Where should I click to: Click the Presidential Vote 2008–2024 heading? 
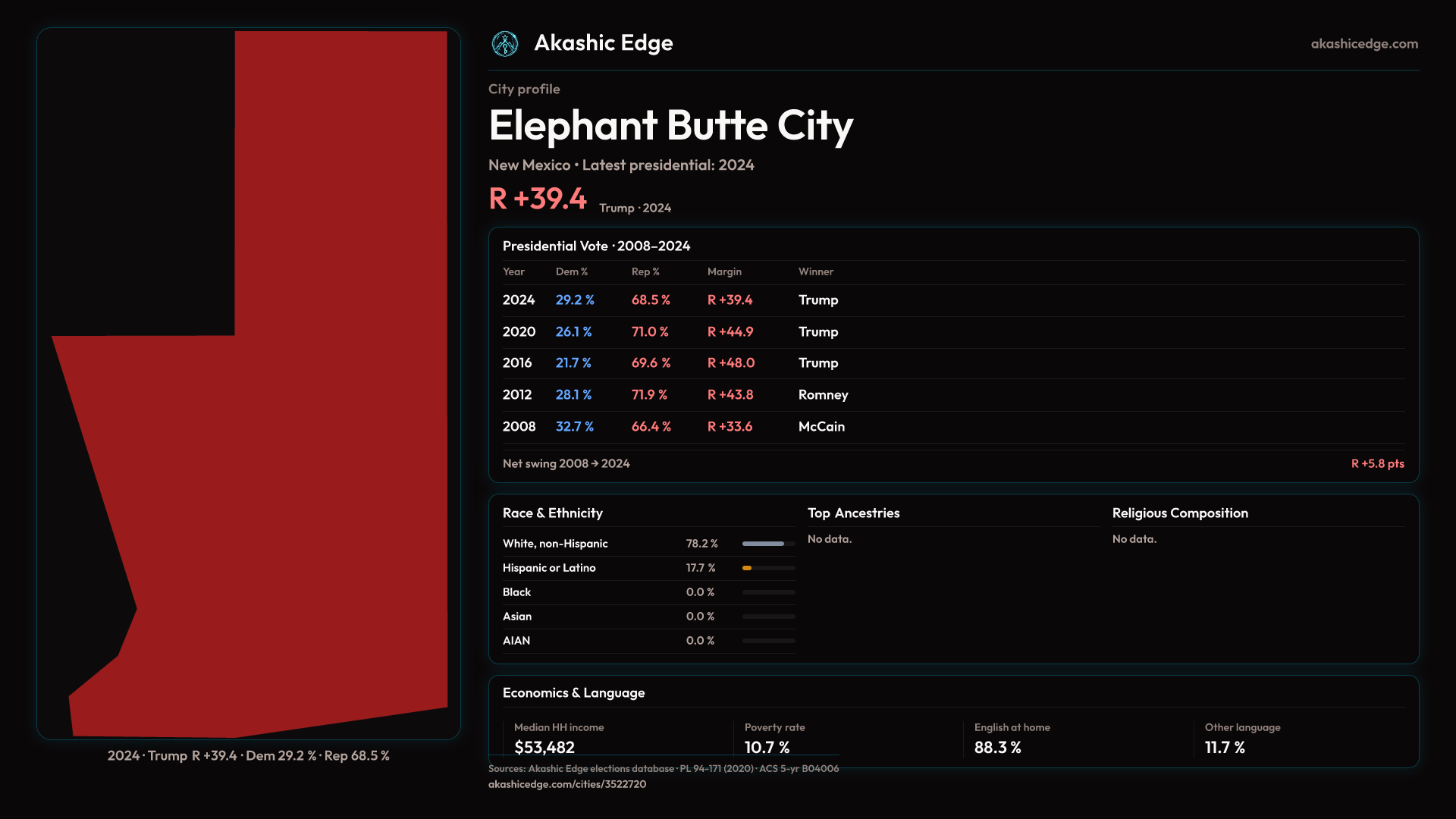(x=596, y=246)
